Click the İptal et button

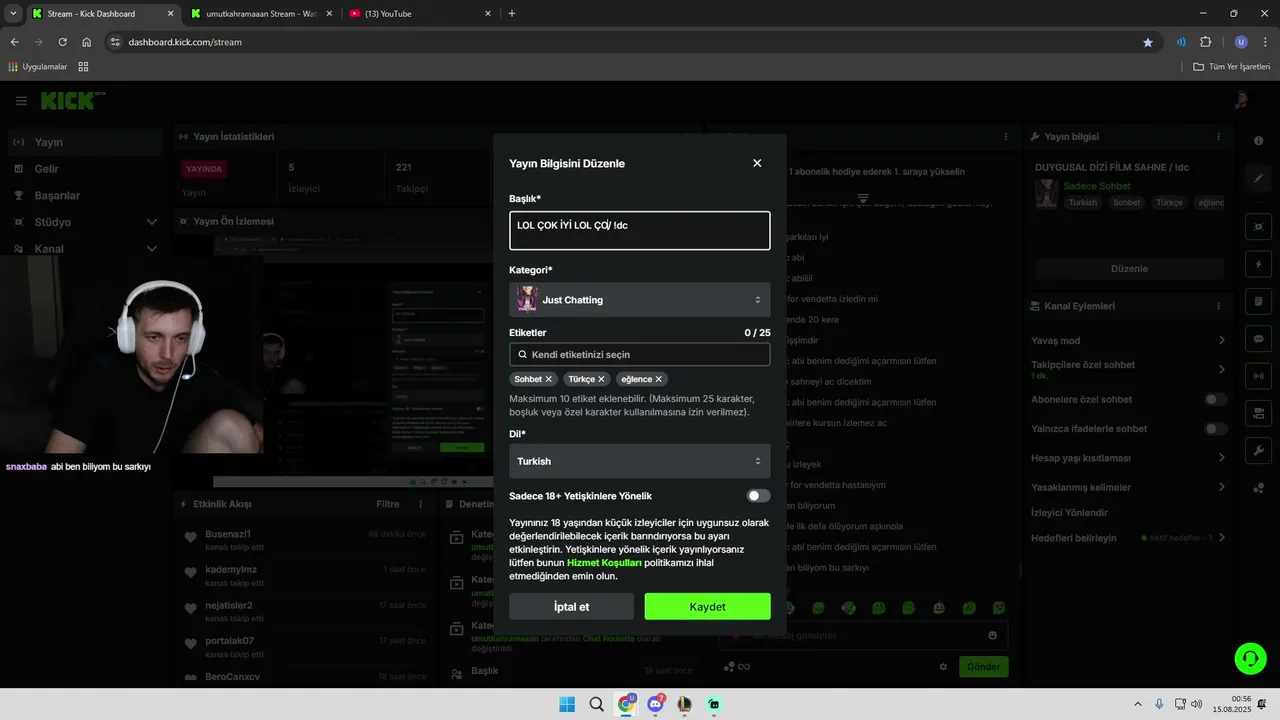coord(571,607)
